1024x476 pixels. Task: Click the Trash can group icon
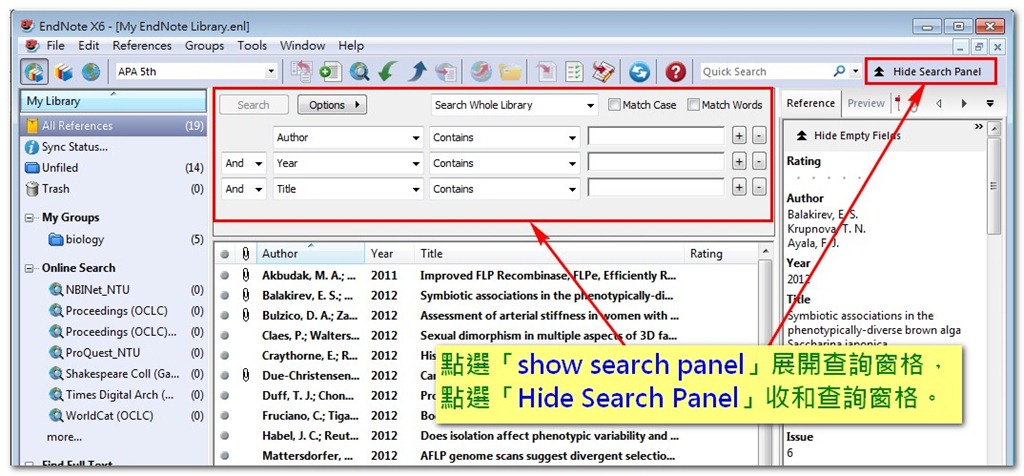coord(32,189)
